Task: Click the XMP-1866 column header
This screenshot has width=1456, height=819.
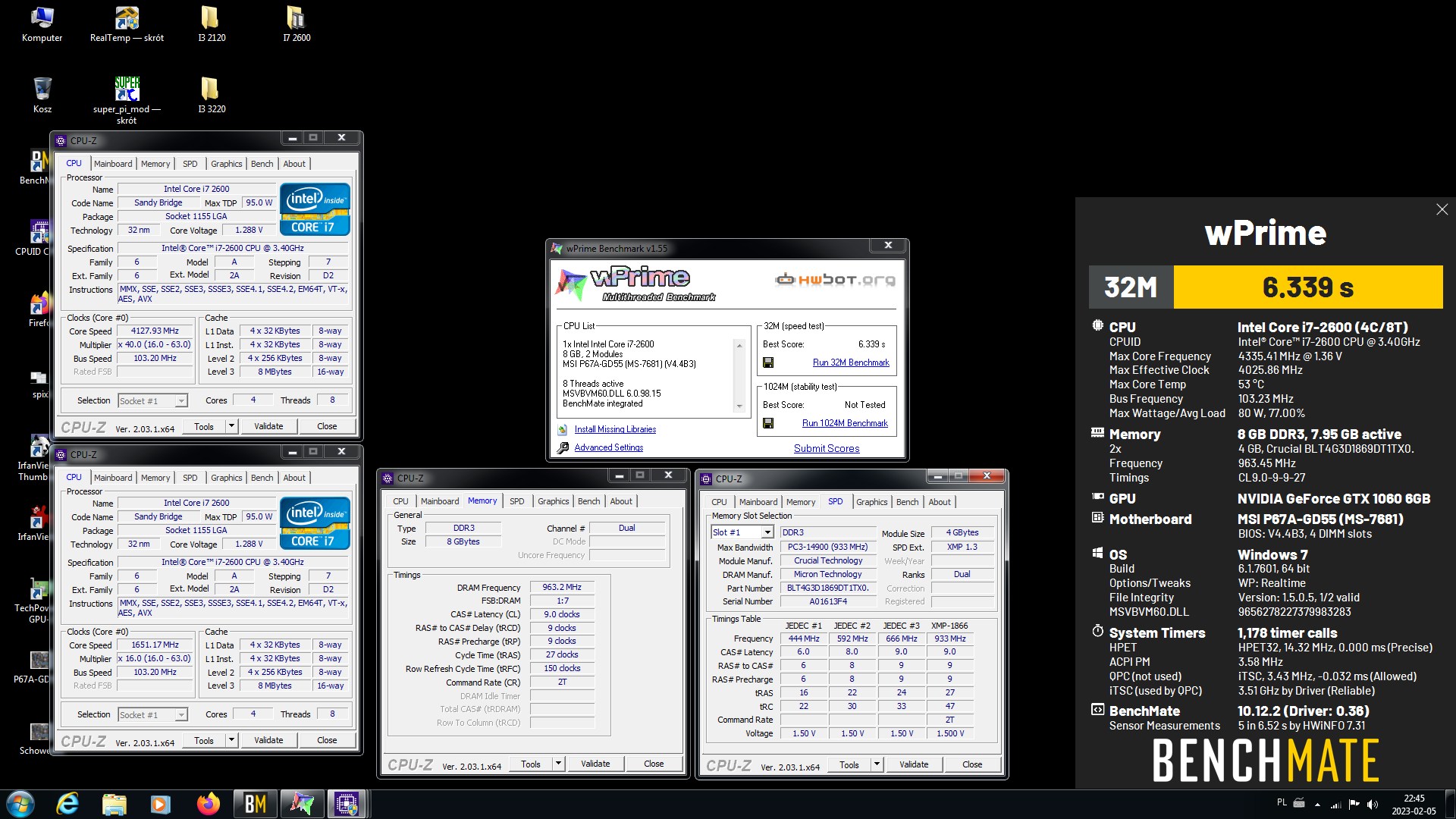Action: click(949, 626)
